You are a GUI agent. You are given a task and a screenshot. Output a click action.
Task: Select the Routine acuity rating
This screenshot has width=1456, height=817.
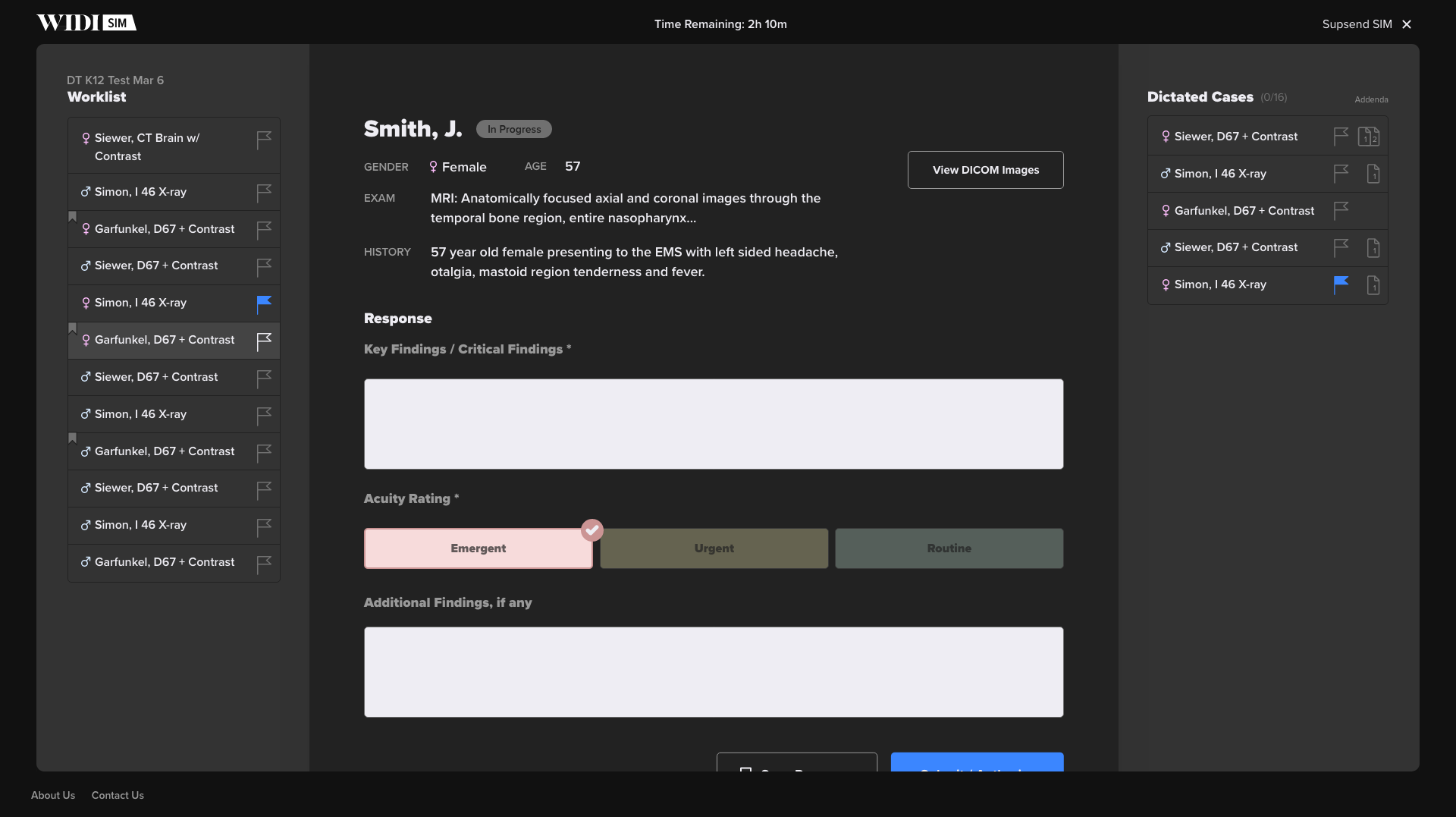tap(949, 548)
